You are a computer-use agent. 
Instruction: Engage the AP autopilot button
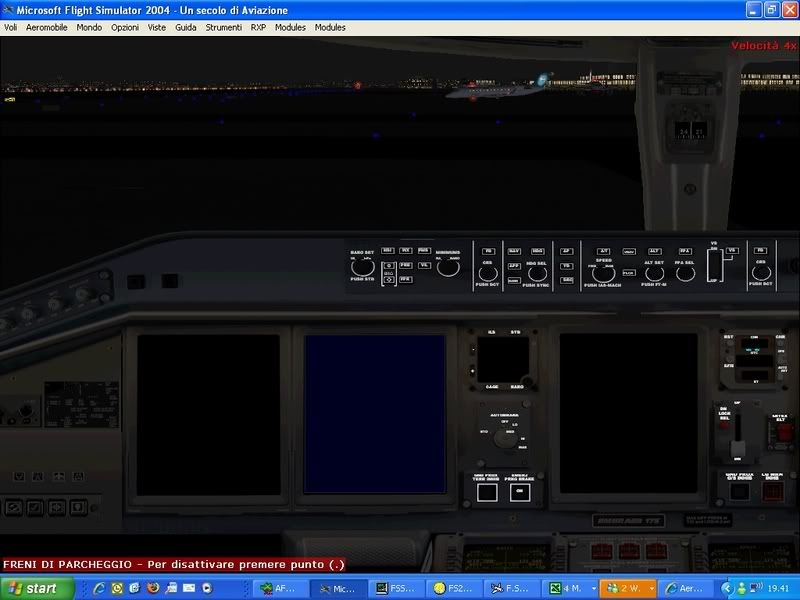click(x=566, y=251)
